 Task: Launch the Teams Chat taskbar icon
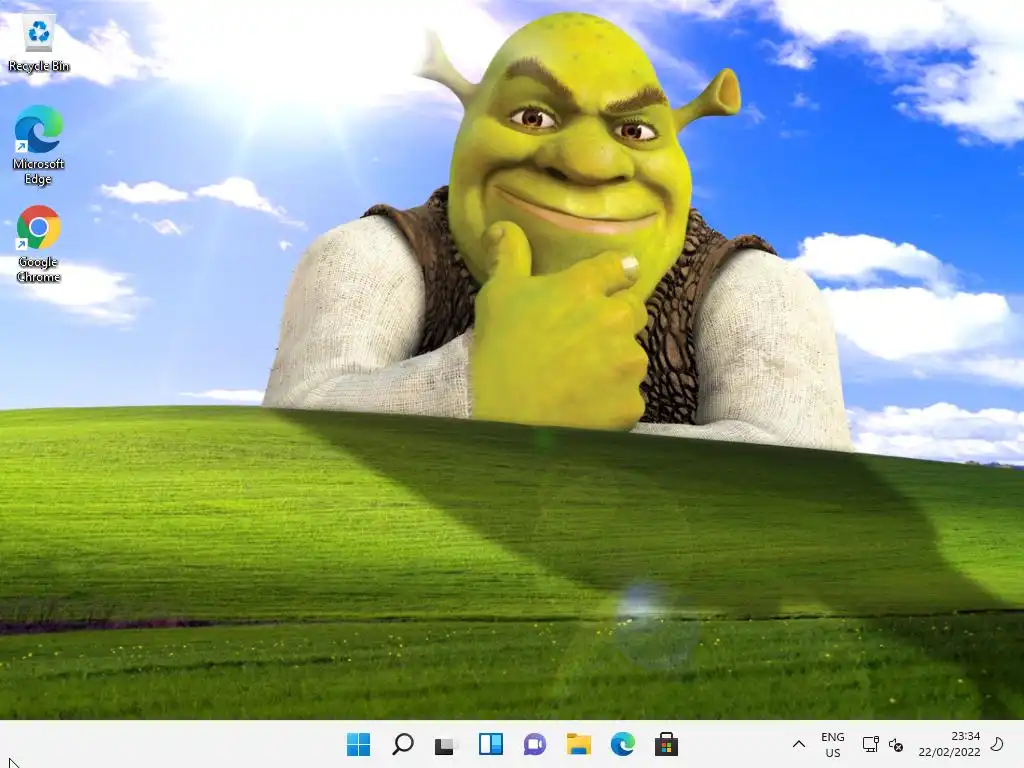[x=535, y=744]
